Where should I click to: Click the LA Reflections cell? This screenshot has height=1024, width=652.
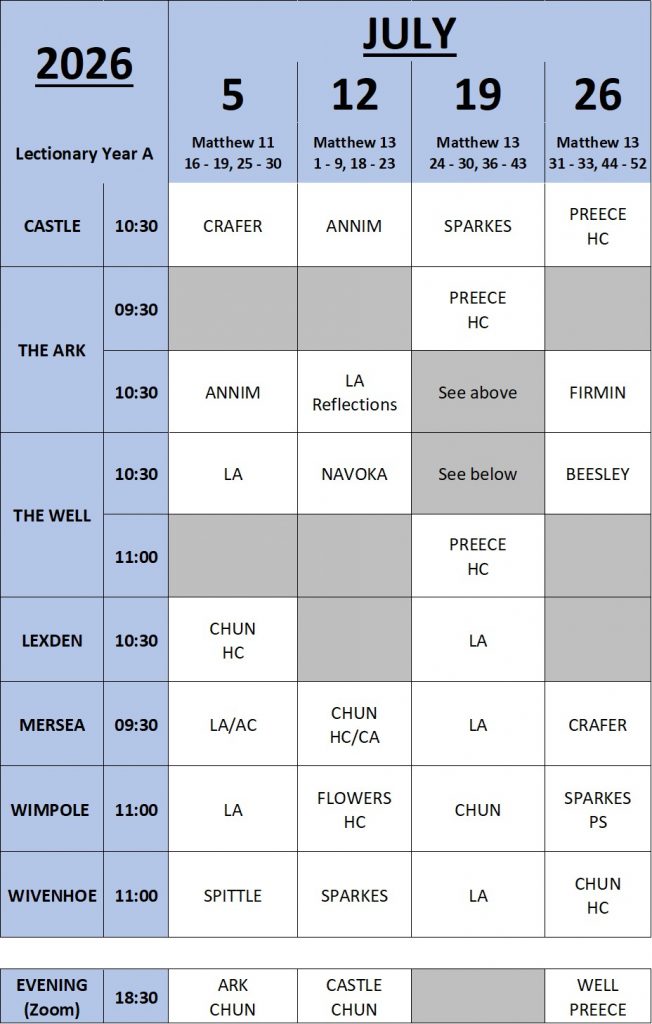(354, 392)
